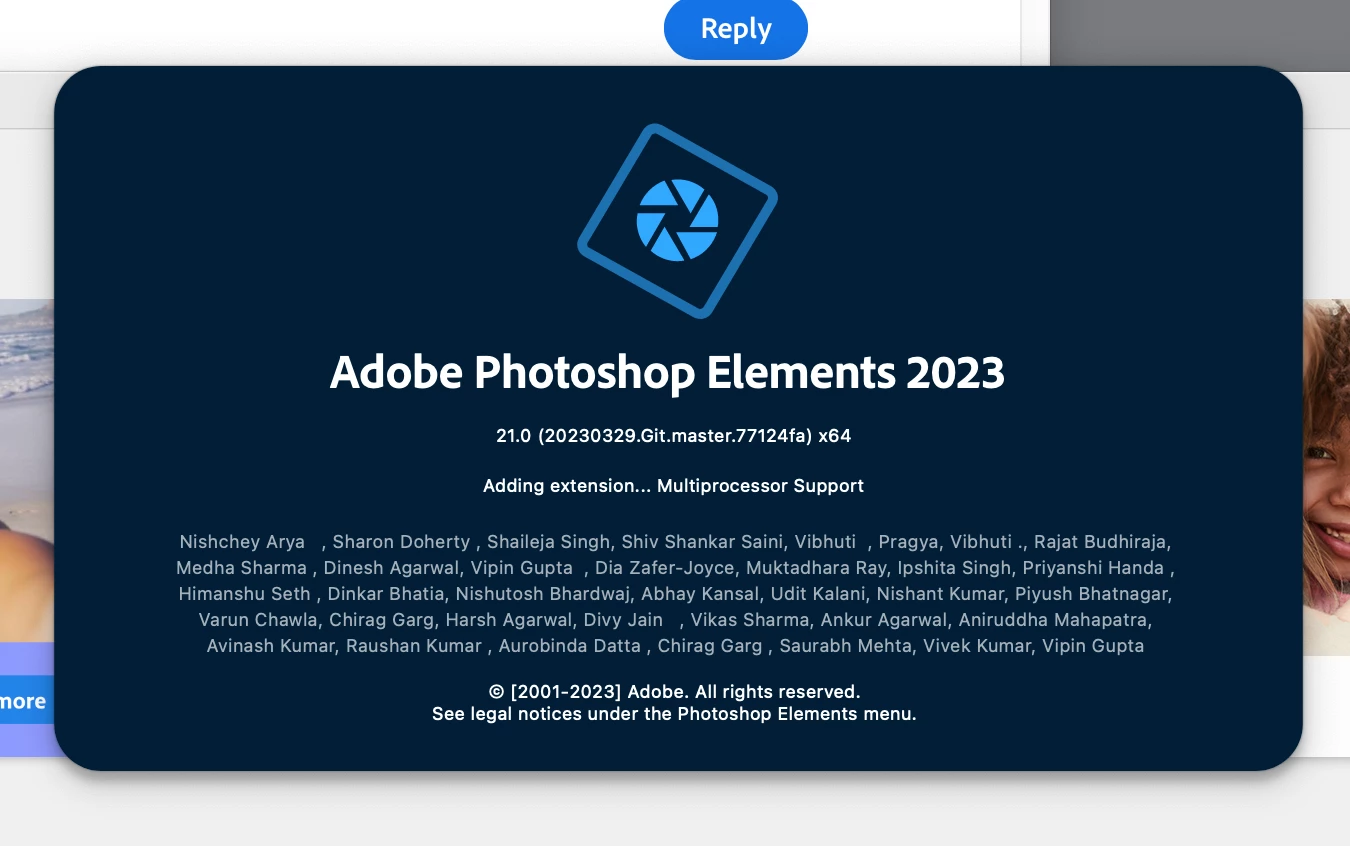Click the "Adobe Photoshop Elements 2023" title

click(x=667, y=372)
